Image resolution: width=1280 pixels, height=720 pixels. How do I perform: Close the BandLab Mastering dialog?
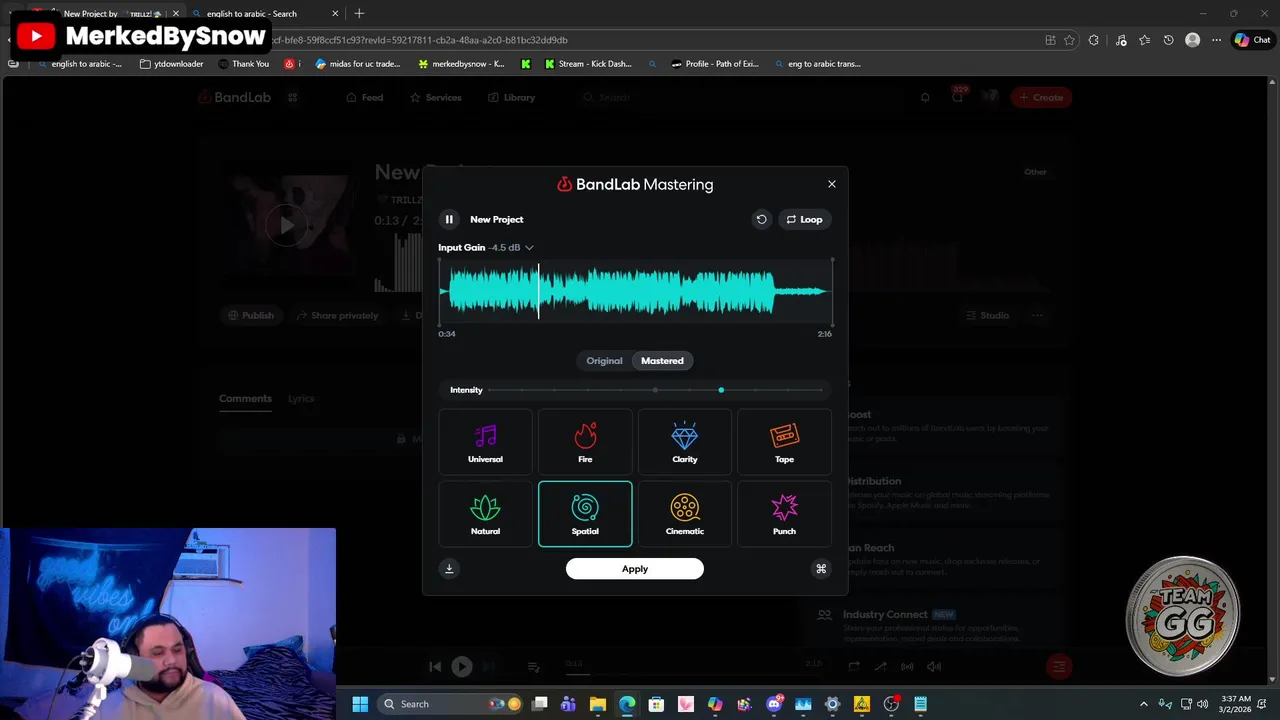pos(831,184)
